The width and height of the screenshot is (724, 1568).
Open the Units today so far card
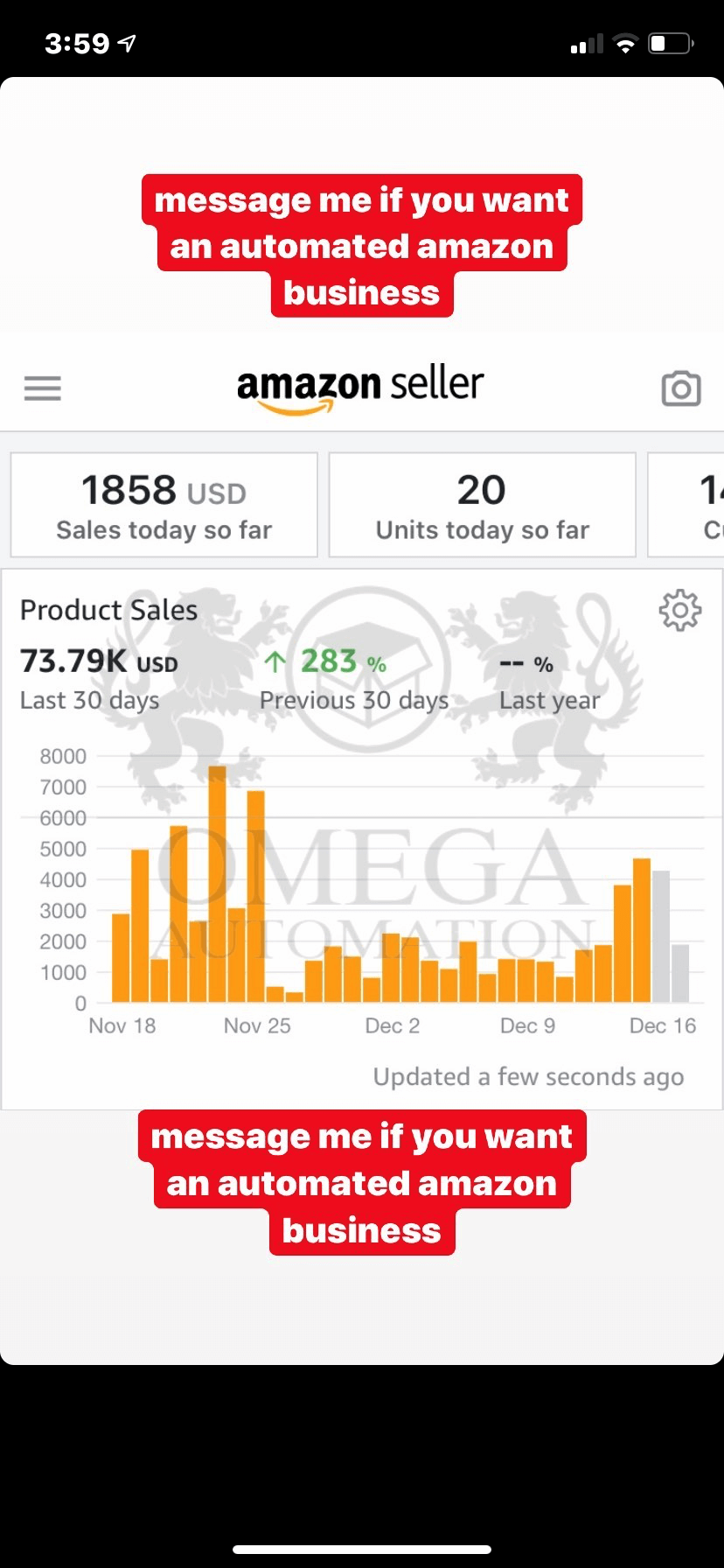point(482,505)
